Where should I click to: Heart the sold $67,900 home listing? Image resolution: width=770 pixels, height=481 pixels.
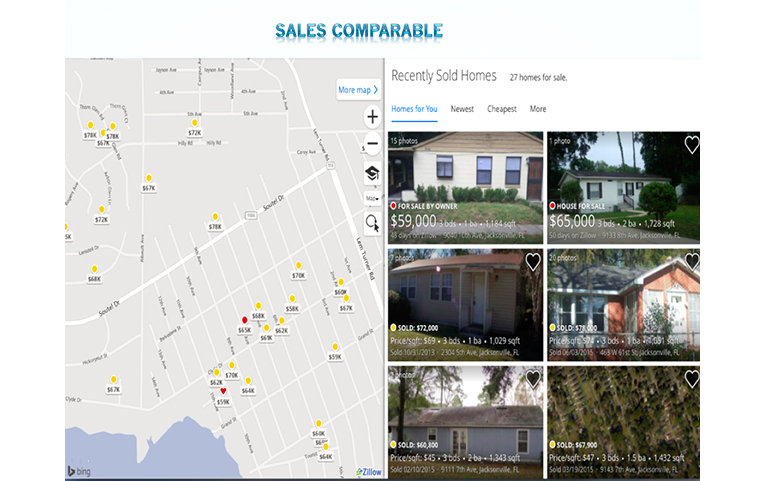tap(691, 379)
